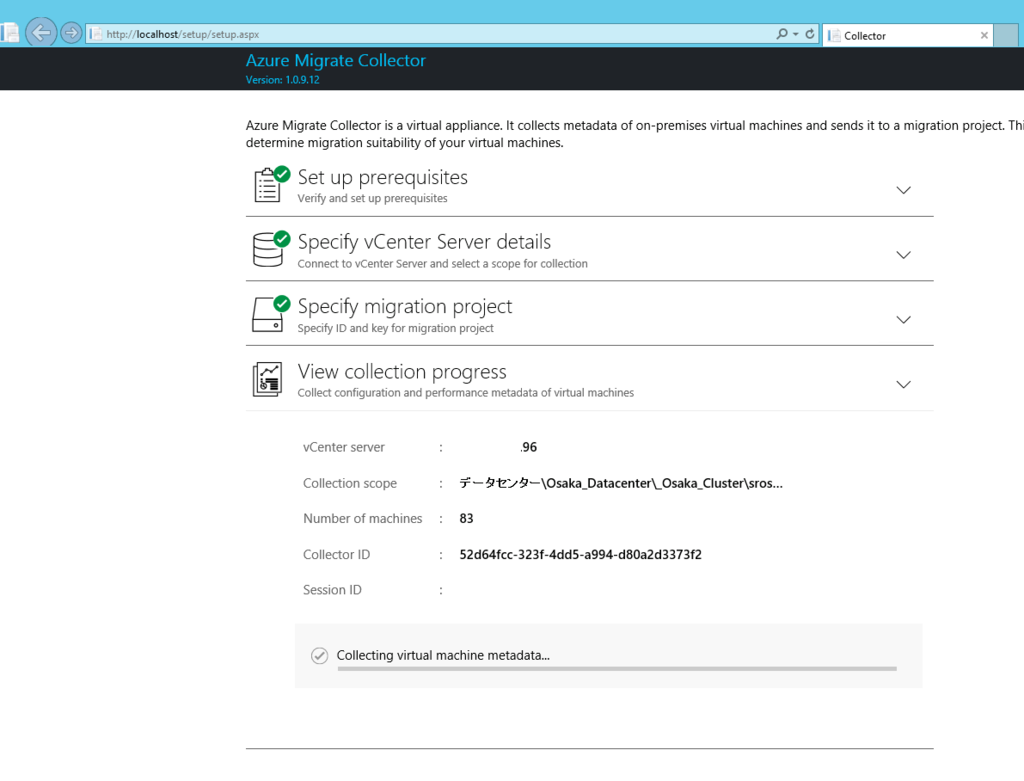
Task: Expand Specify migration project chevron
Action: coord(903,319)
